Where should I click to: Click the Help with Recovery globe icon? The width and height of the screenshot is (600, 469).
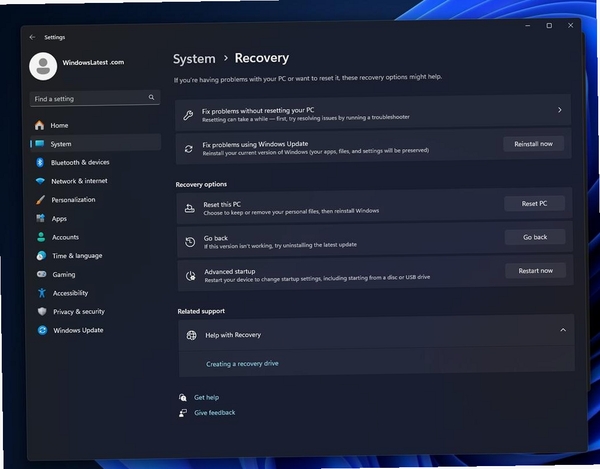191,335
